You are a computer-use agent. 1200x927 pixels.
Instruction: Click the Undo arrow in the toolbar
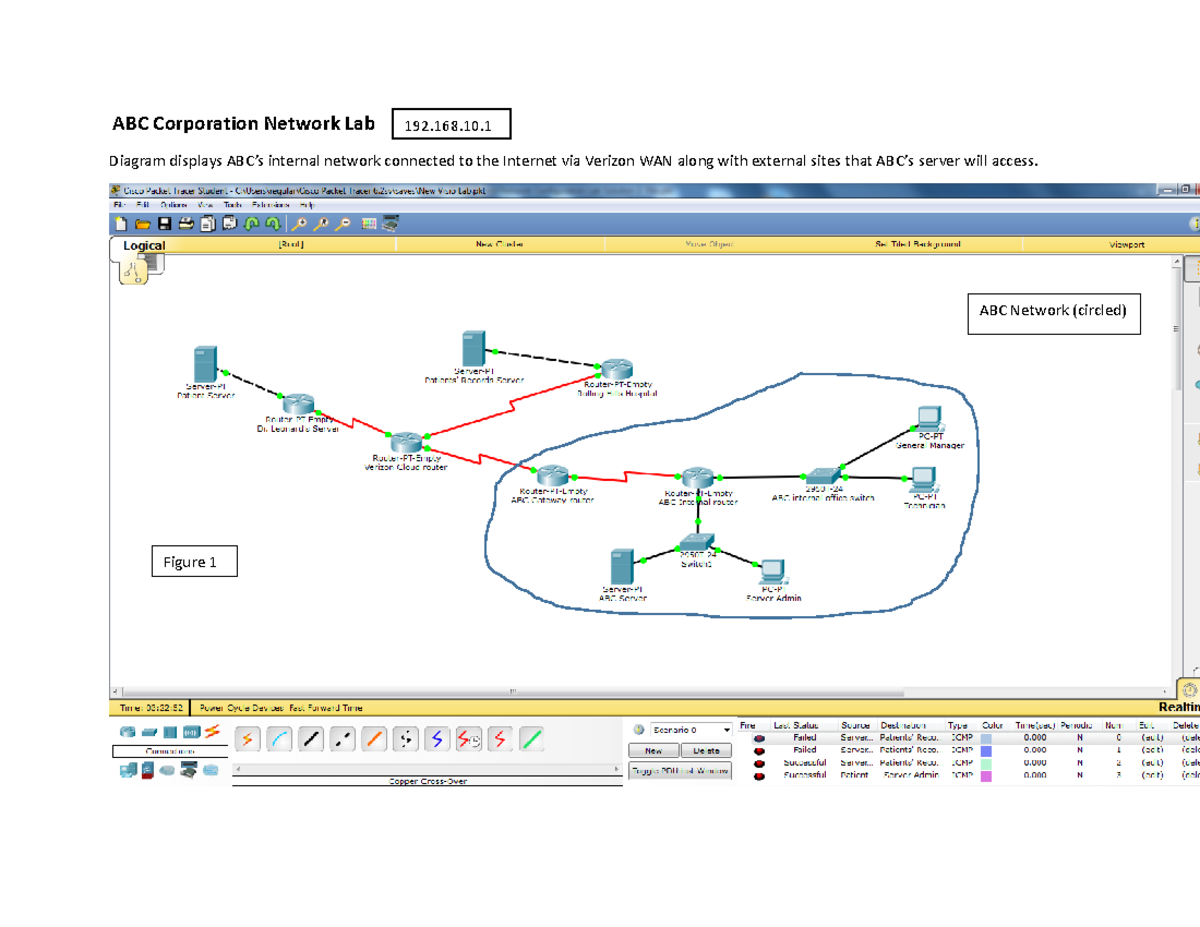pyautogui.click(x=250, y=224)
